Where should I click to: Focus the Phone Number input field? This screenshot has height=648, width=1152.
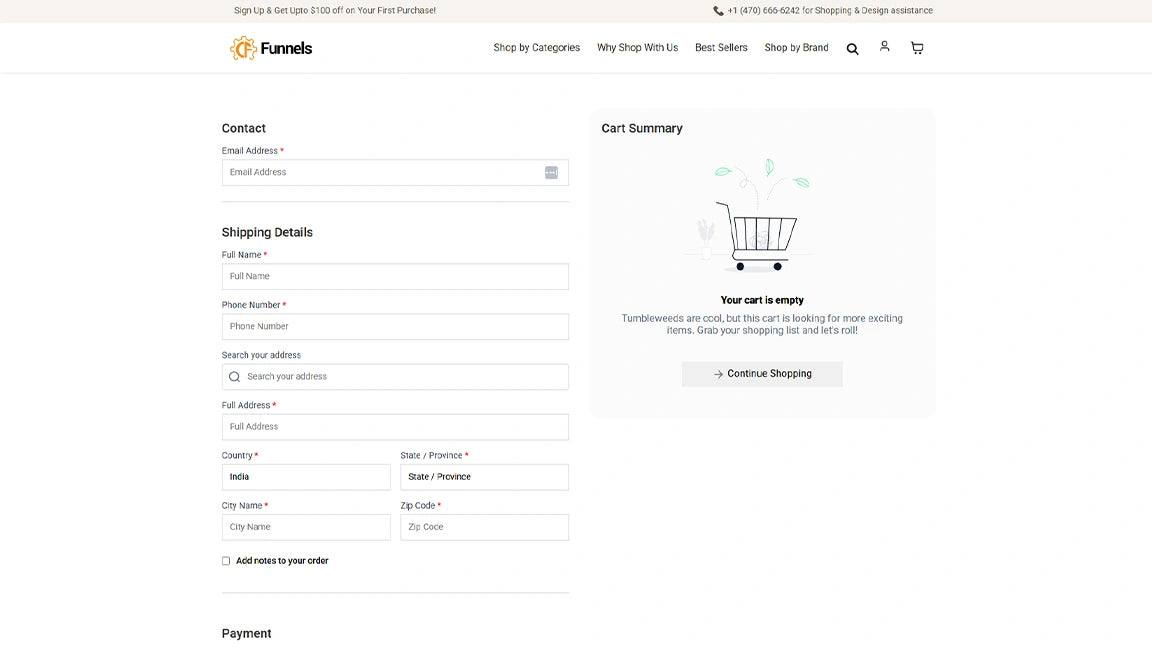(395, 327)
